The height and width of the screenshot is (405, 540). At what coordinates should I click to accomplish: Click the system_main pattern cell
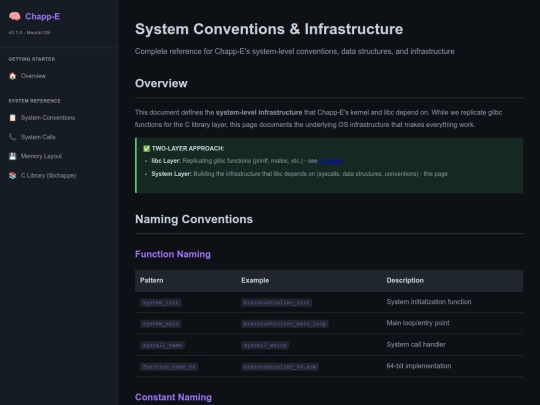click(160, 324)
